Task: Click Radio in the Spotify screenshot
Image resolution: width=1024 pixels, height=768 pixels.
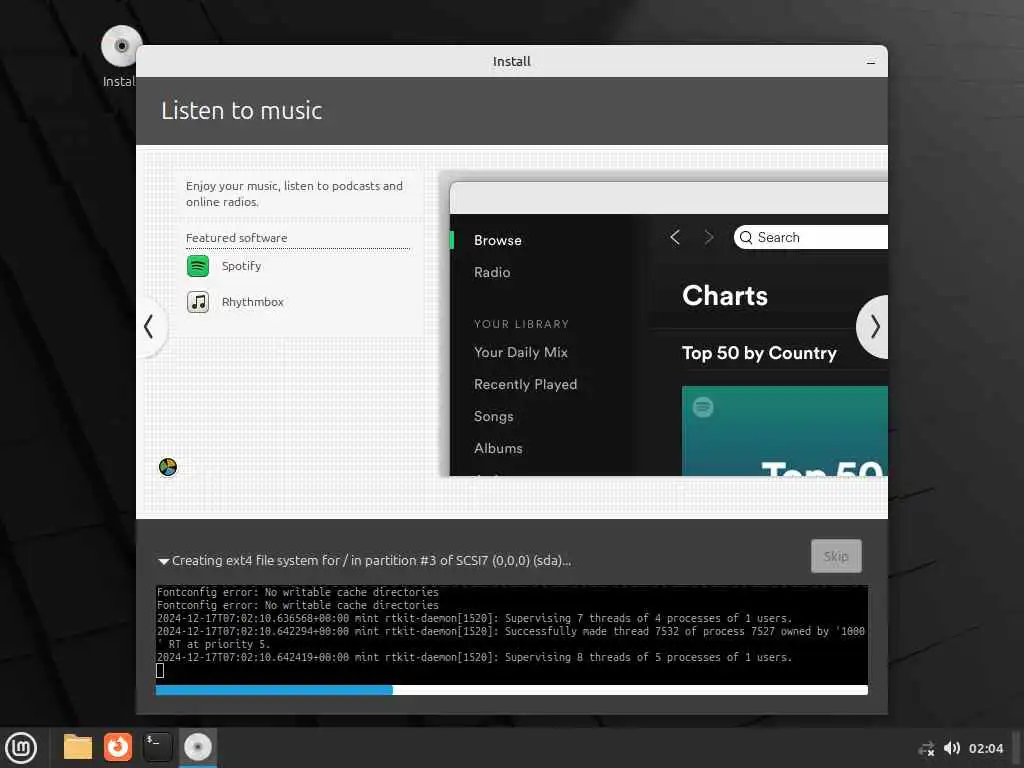Action: coord(492,272)
